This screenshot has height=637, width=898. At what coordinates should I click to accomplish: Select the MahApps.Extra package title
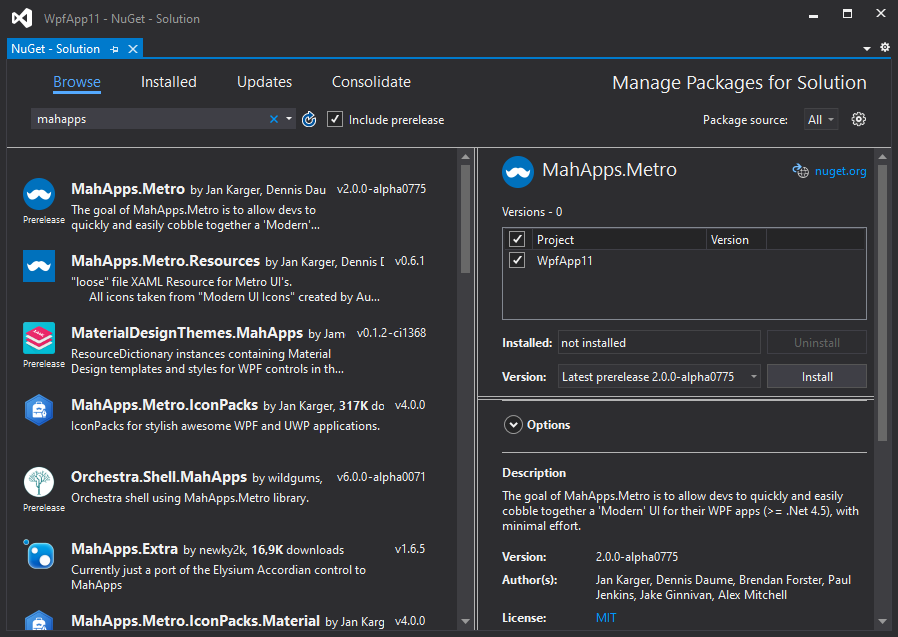[124, 549]
